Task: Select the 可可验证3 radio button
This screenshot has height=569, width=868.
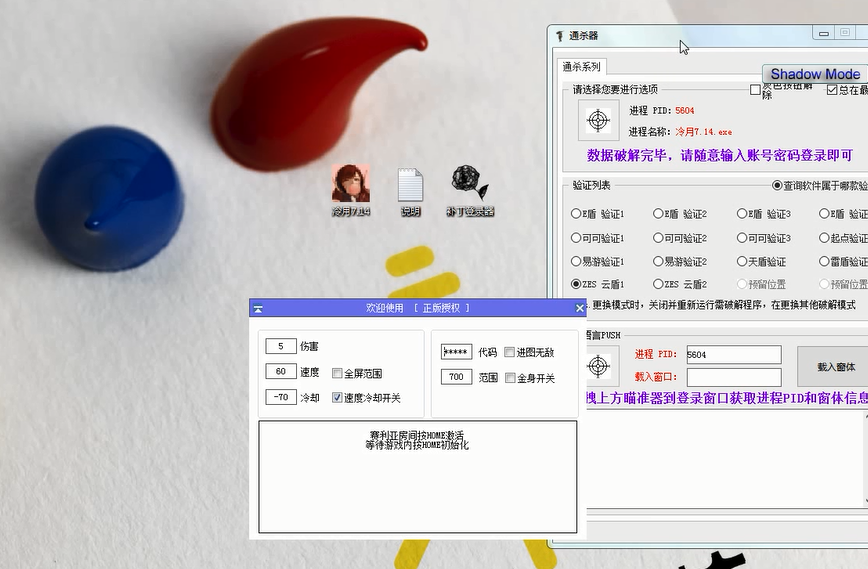Action: pyautogui.click(x=742, y=238)
